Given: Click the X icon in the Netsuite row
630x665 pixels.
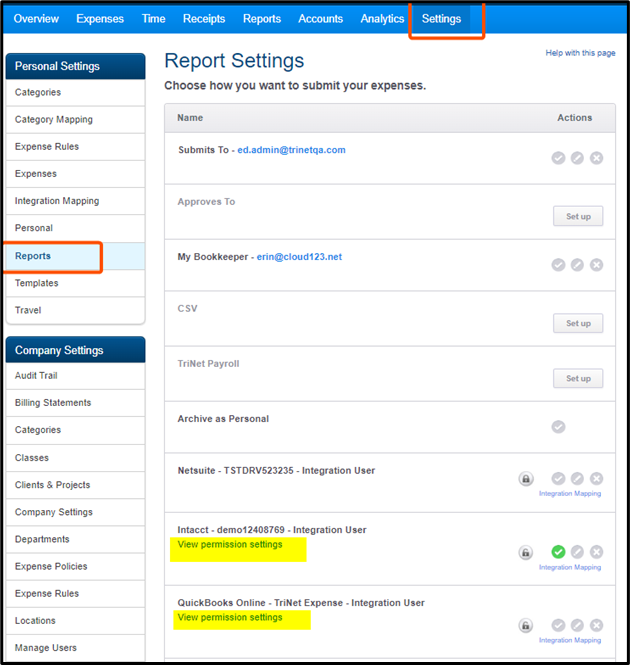Looking at the screenshot, I should [596, 479].
